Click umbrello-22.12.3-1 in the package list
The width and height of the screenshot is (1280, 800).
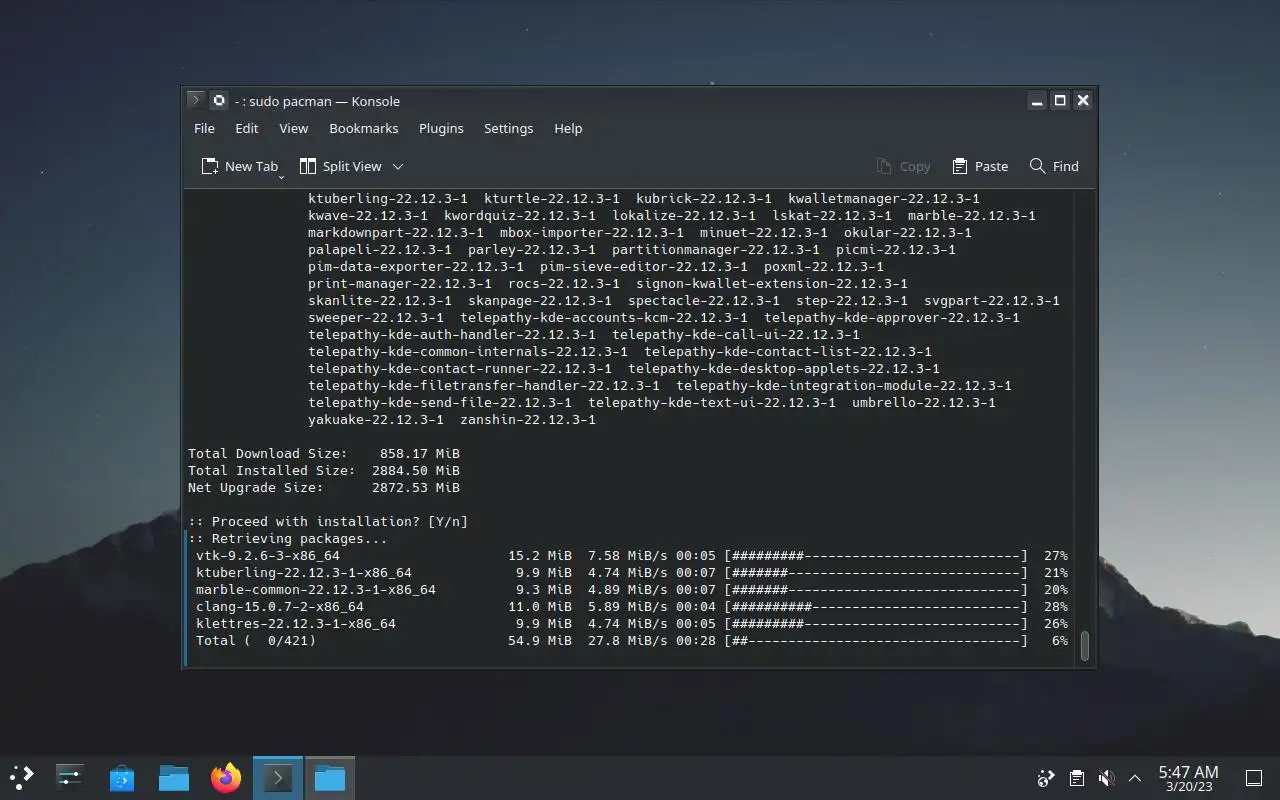(x=924, y=402)
